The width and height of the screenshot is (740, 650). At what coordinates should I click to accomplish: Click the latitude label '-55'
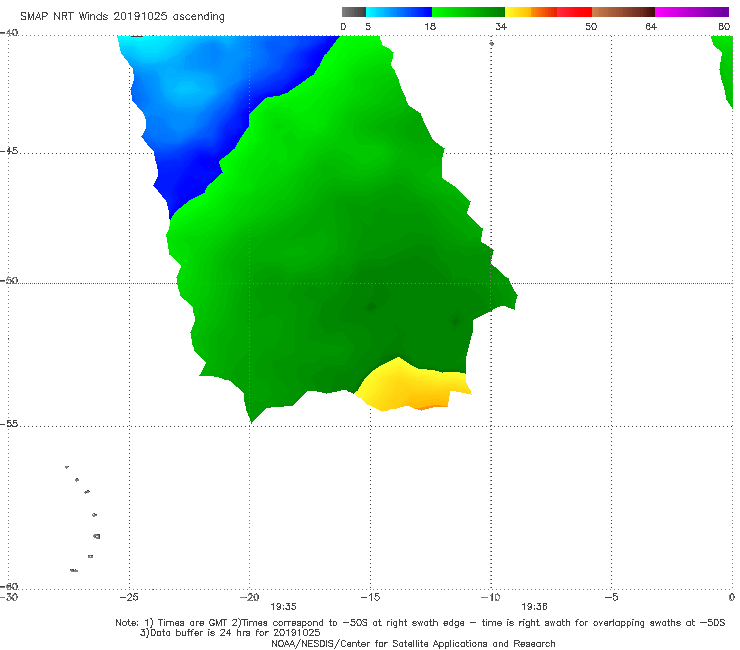[x=9, y=424]
